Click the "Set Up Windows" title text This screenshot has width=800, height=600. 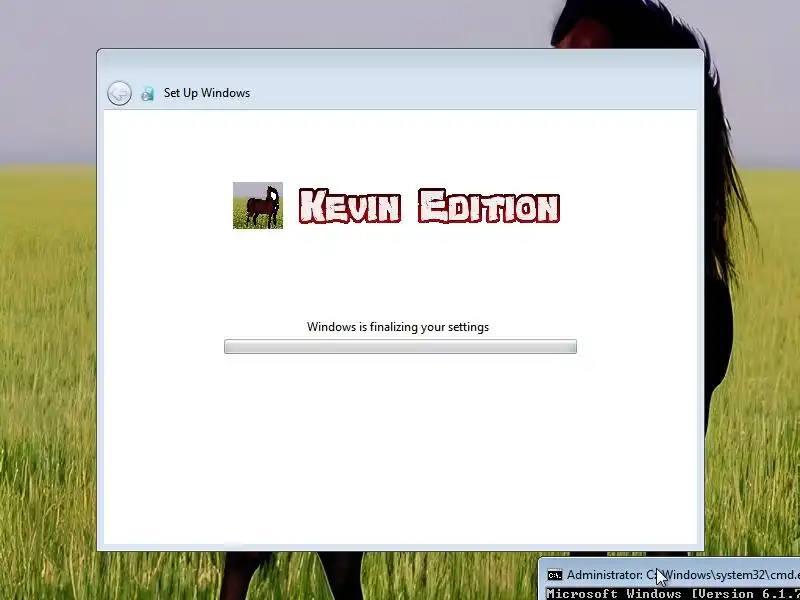pyautogui.click(x=207, y=93)
